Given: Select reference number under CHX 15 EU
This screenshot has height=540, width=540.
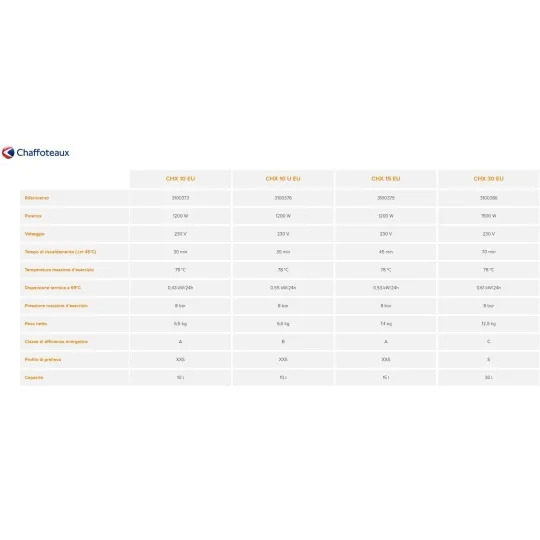Looking at the screenshot, I should point(386,198).
